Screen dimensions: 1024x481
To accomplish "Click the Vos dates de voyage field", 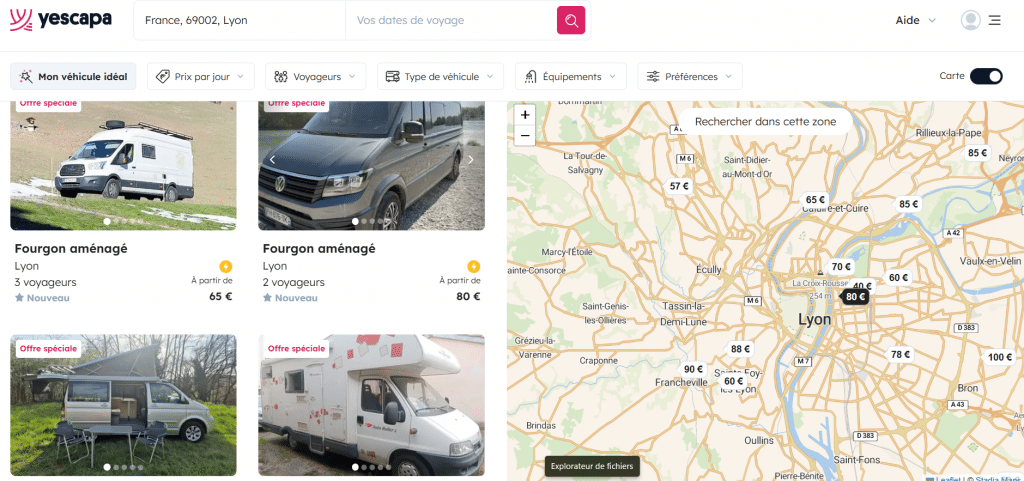I will pyautogui.click(x=451, y=20).
